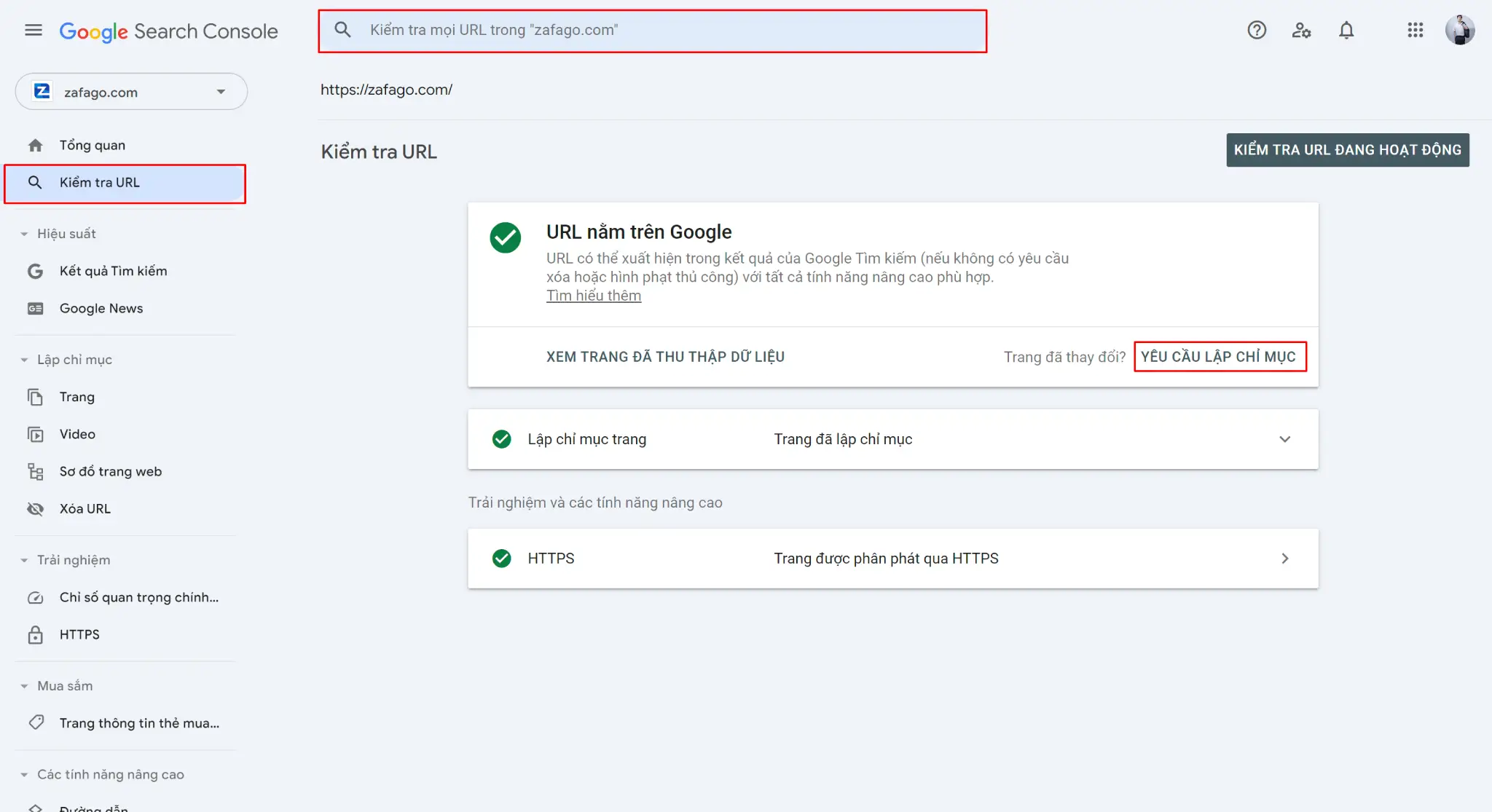Focus the URL inspection search field
This screenshot has height=812, width=1492.
coord(653,31)
